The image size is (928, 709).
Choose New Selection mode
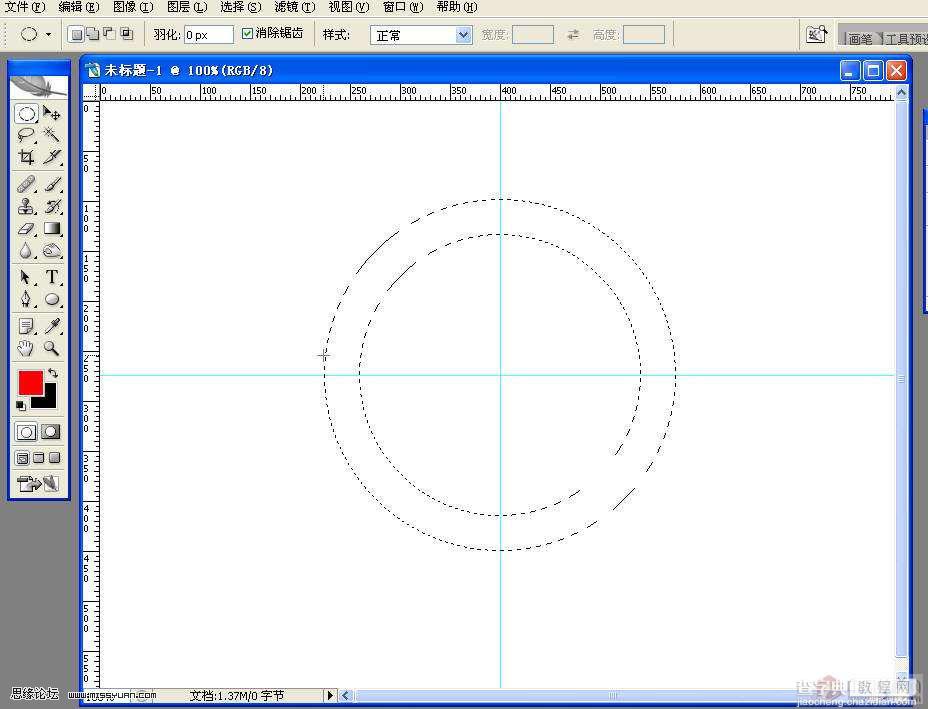[76, 34]
